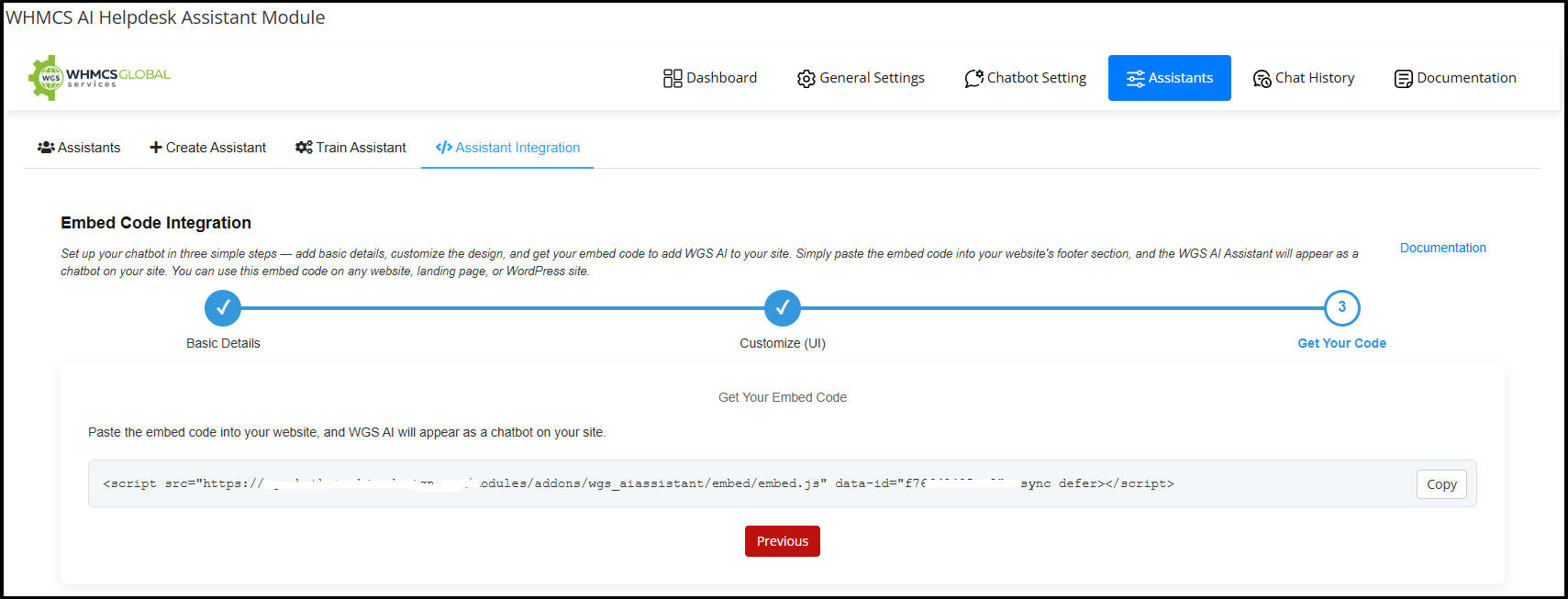Open the blue Documentation link

pyautogui.click(x=1442, y=248)
